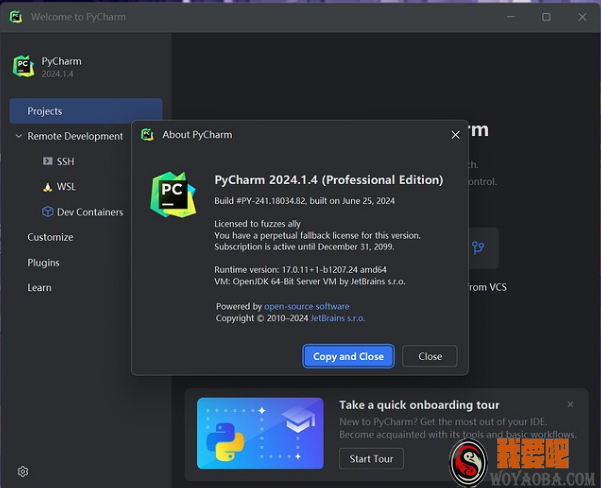
Task: Click the Python onboarding tour thumbnail
Action: (x=260, y=433)
